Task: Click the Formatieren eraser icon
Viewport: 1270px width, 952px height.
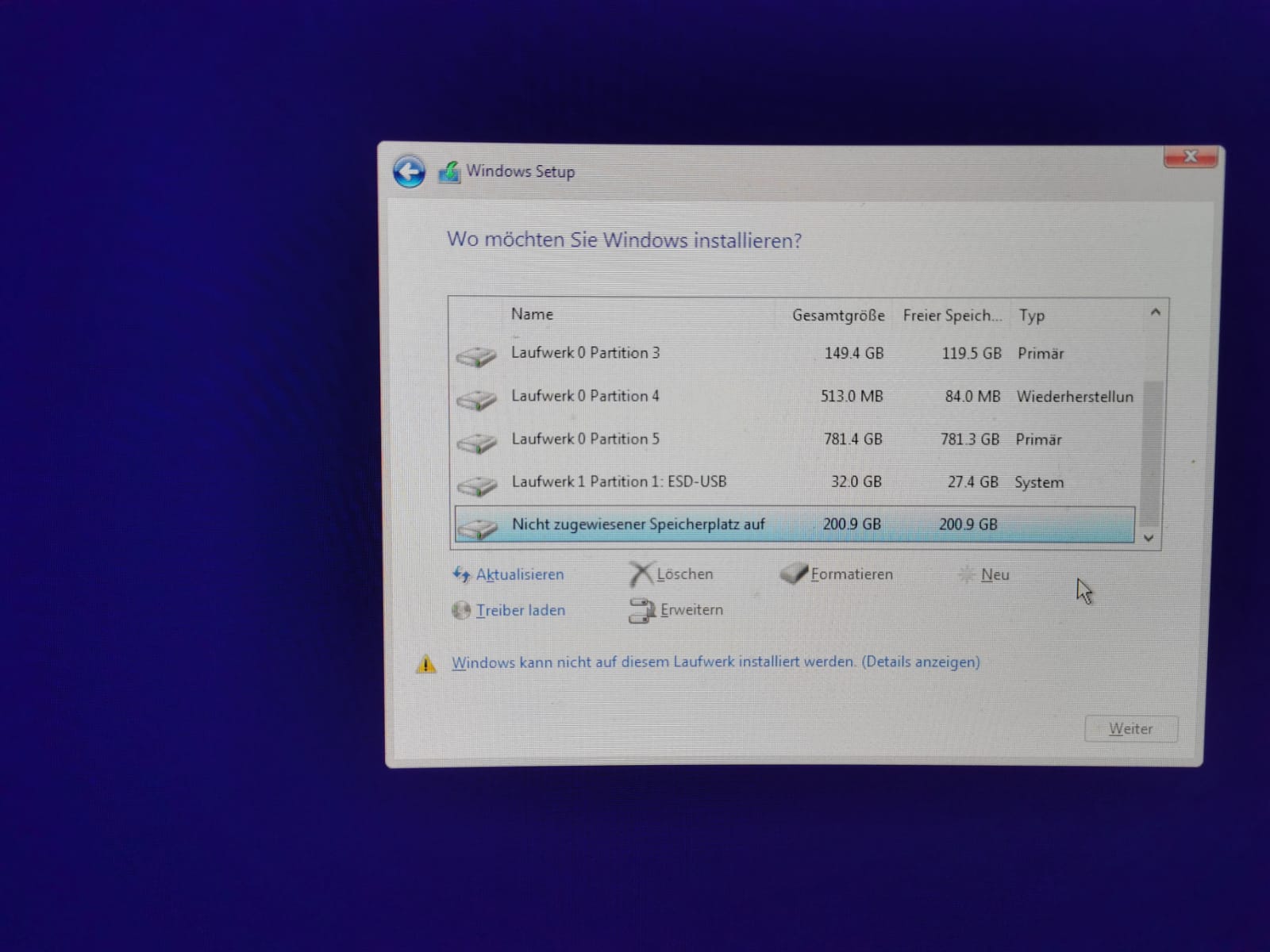Action: coord(793,573)
